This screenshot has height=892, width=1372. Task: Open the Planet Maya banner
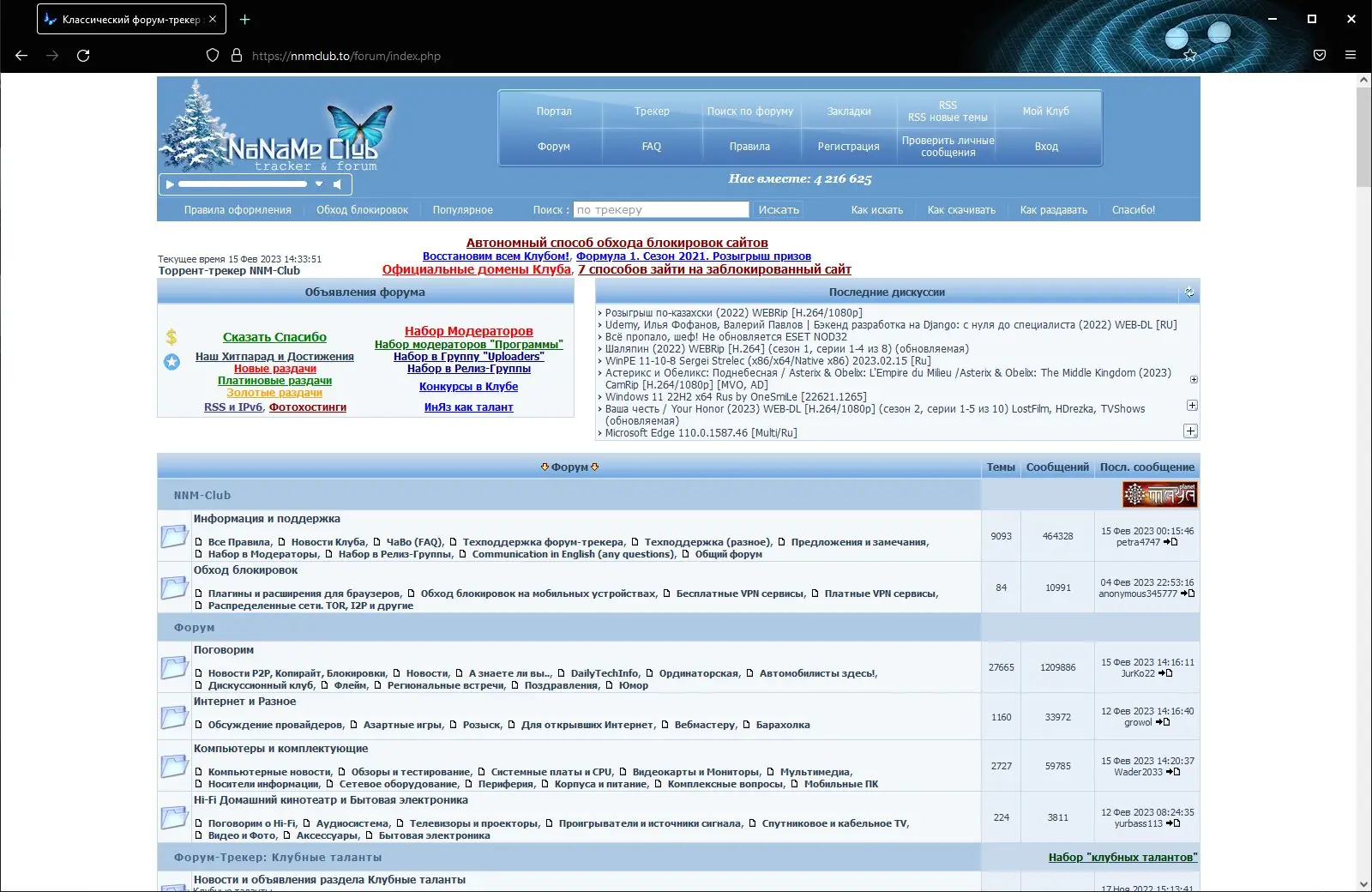click(1159, 494)
